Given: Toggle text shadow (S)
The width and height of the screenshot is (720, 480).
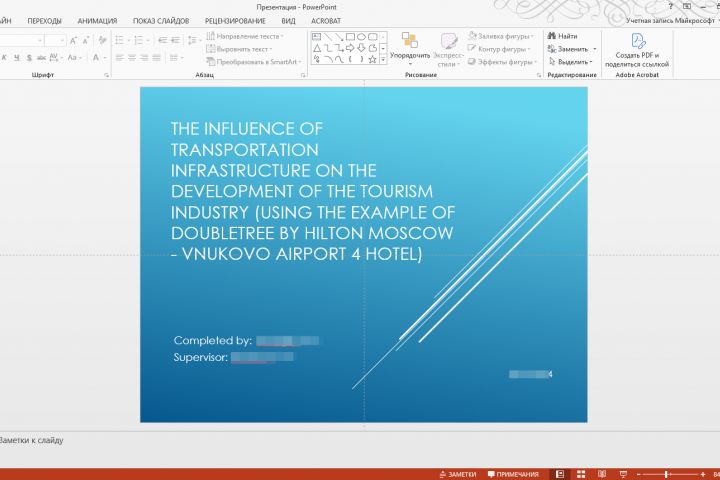Looking at the screenshot, I should pos(29,57).
